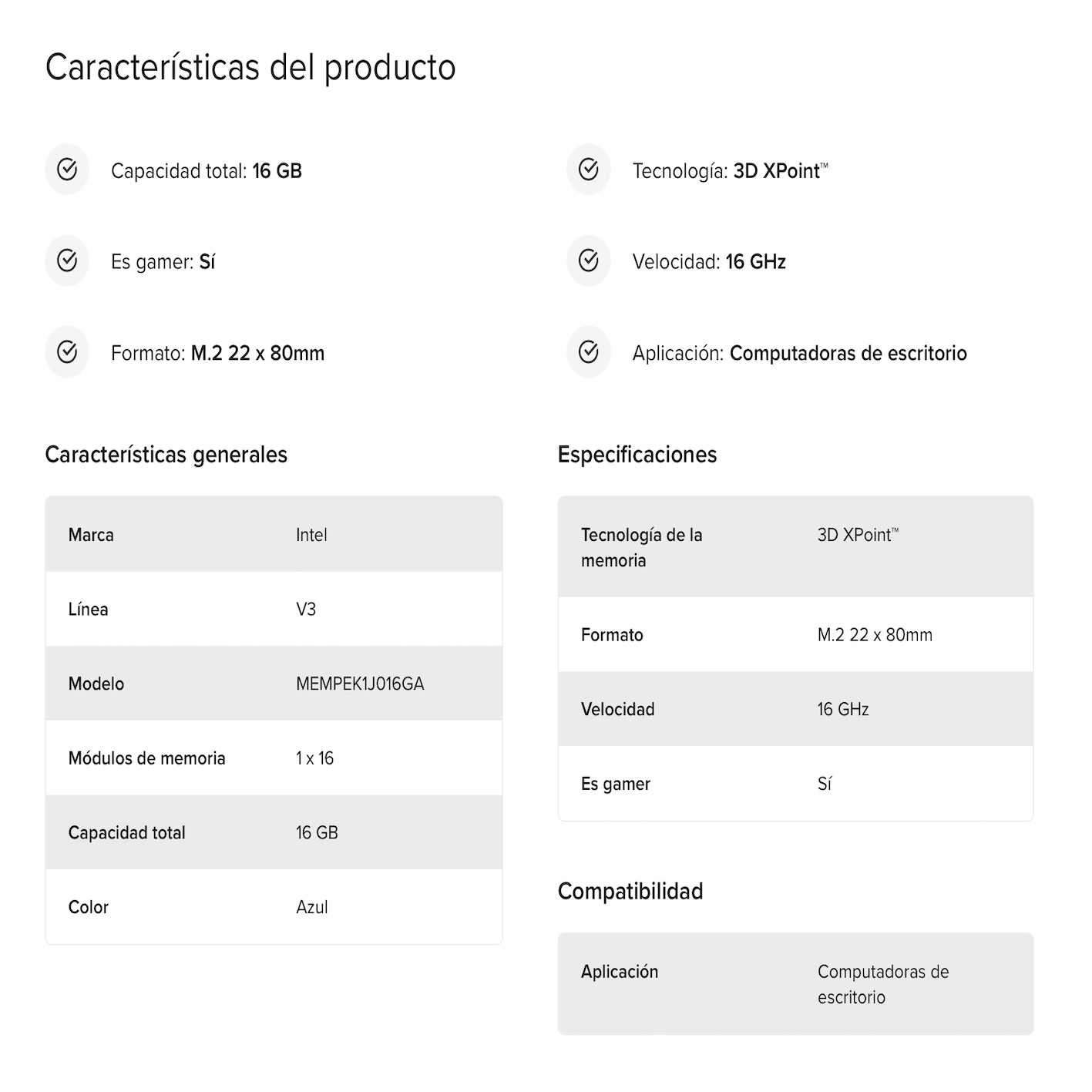Click the Compatibilidad heading

(630, 892)
